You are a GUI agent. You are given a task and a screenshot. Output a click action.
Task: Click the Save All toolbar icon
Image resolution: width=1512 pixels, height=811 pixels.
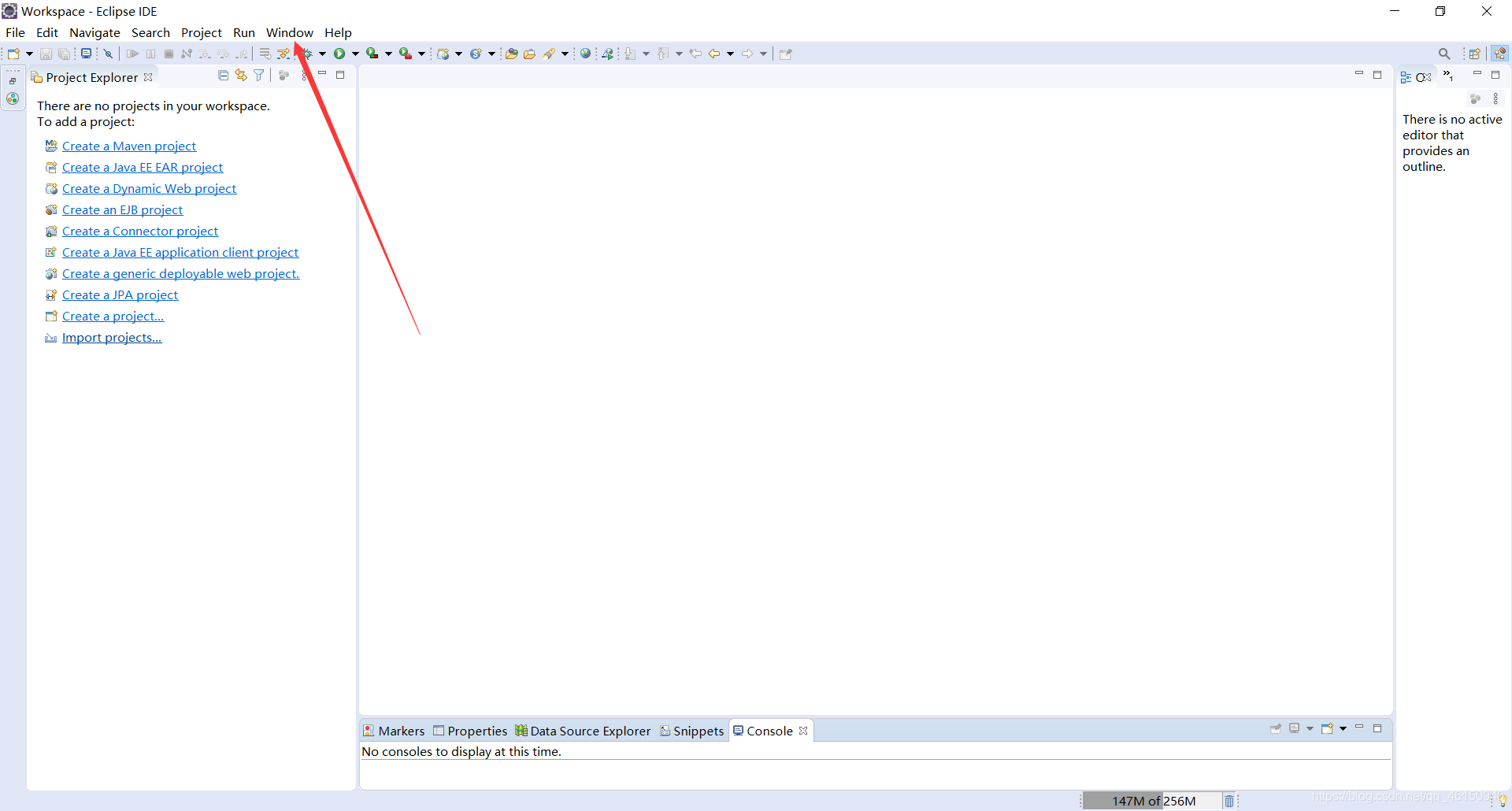pos(65,54)
